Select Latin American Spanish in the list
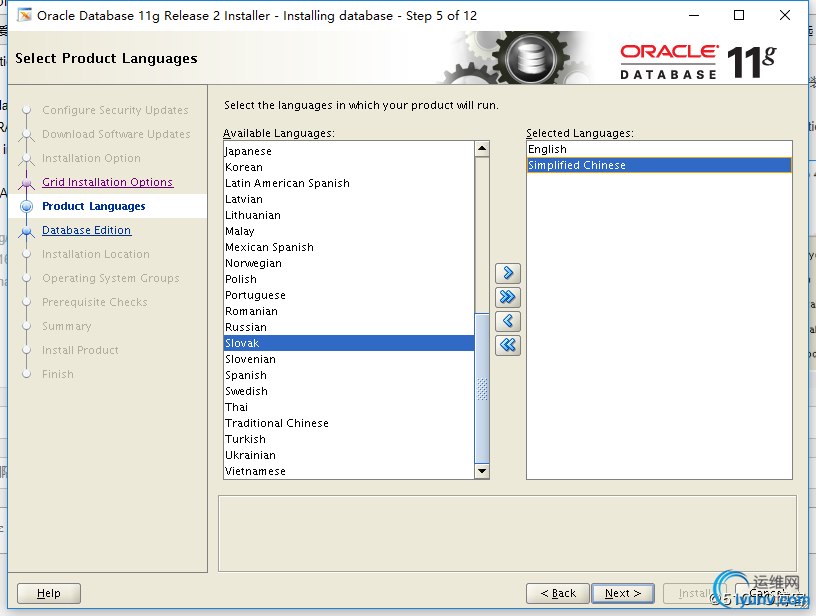The width and height of the screenshot is (816, 616). click(349, 183)
